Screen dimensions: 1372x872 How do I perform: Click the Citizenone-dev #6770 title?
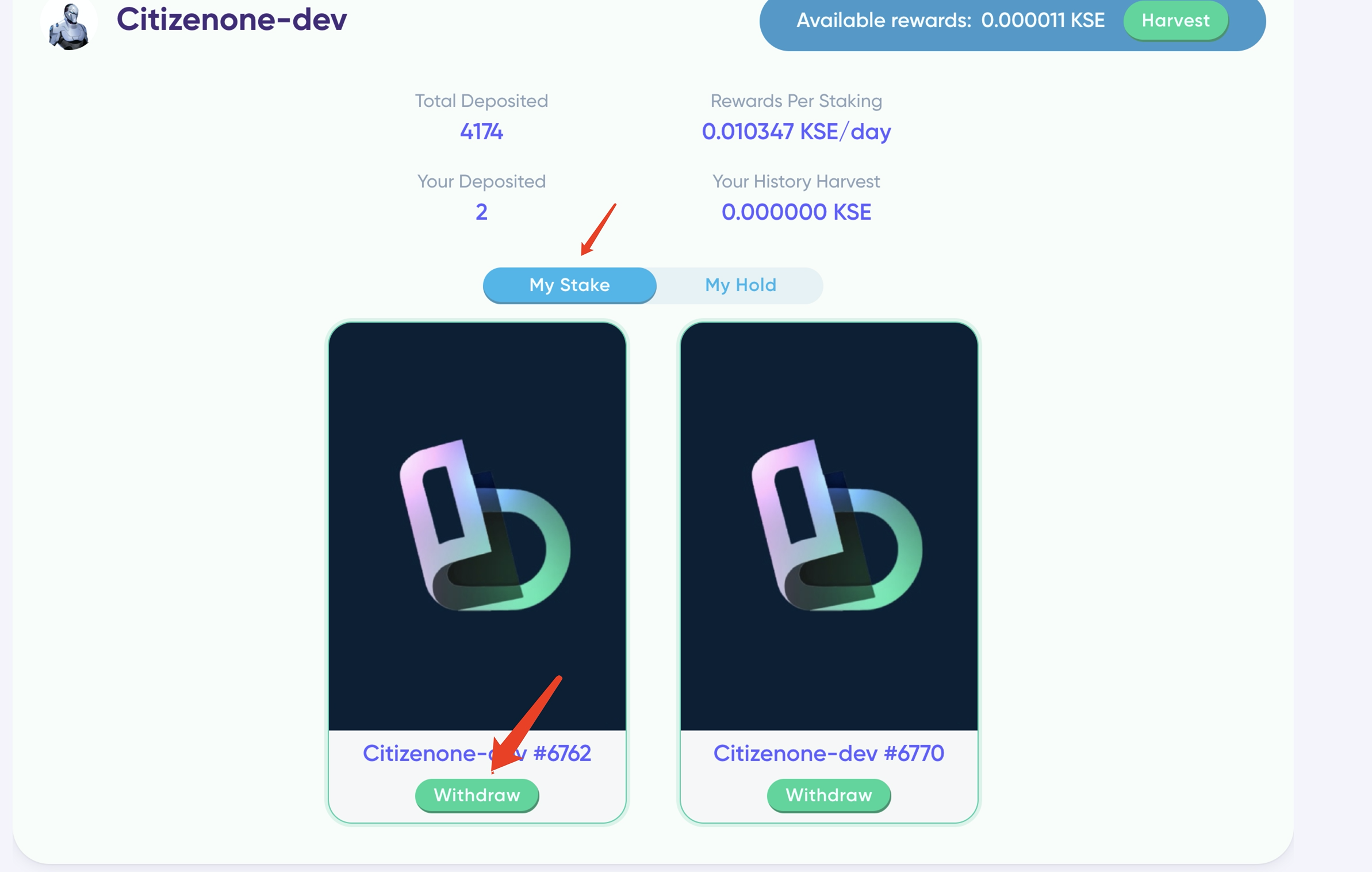[829, 754]
